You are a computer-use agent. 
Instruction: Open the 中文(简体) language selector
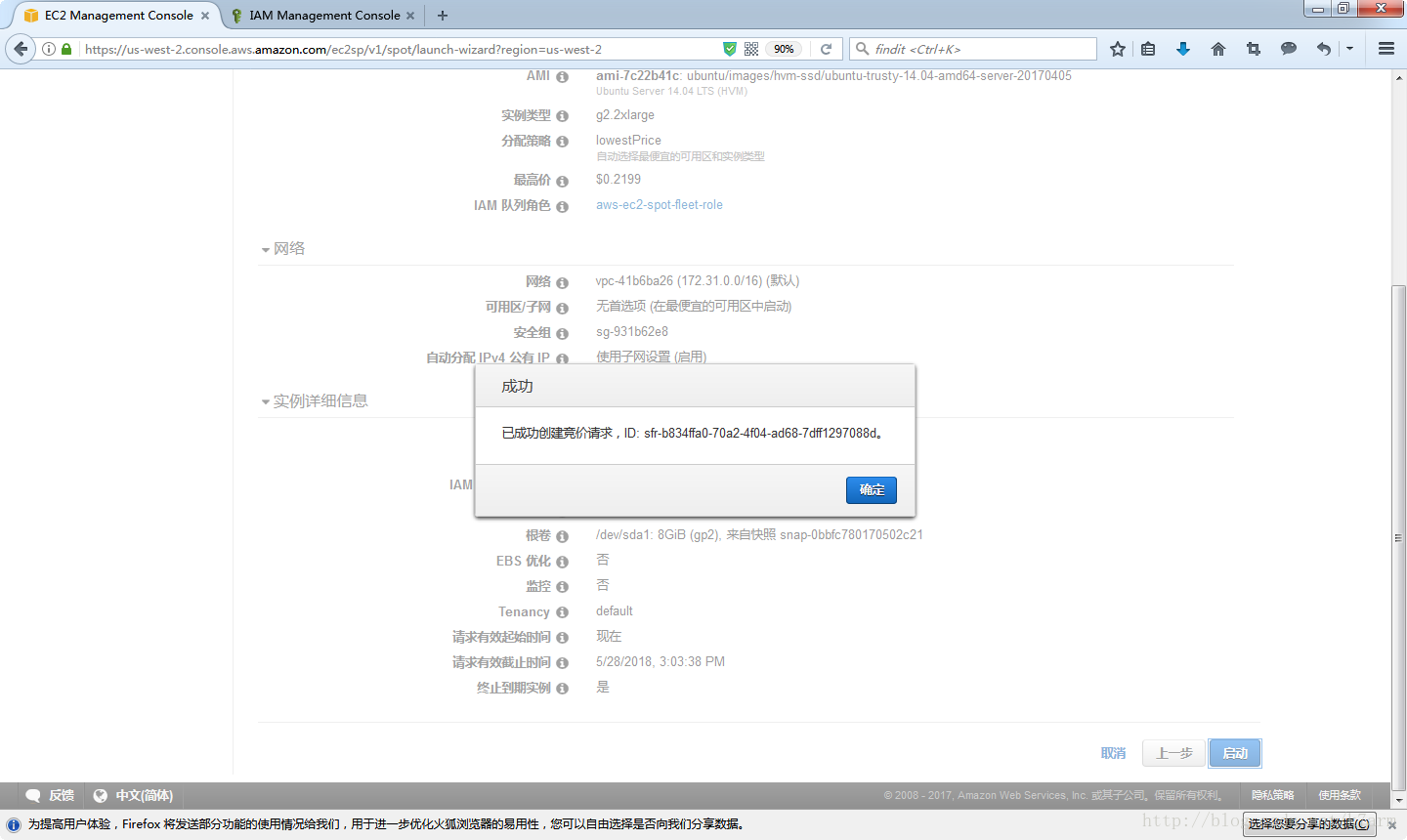pos(133,795)
